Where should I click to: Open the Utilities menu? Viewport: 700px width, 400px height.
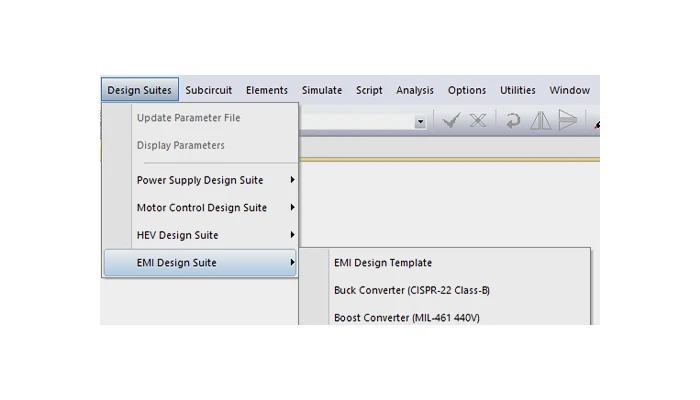click(517, 90)
